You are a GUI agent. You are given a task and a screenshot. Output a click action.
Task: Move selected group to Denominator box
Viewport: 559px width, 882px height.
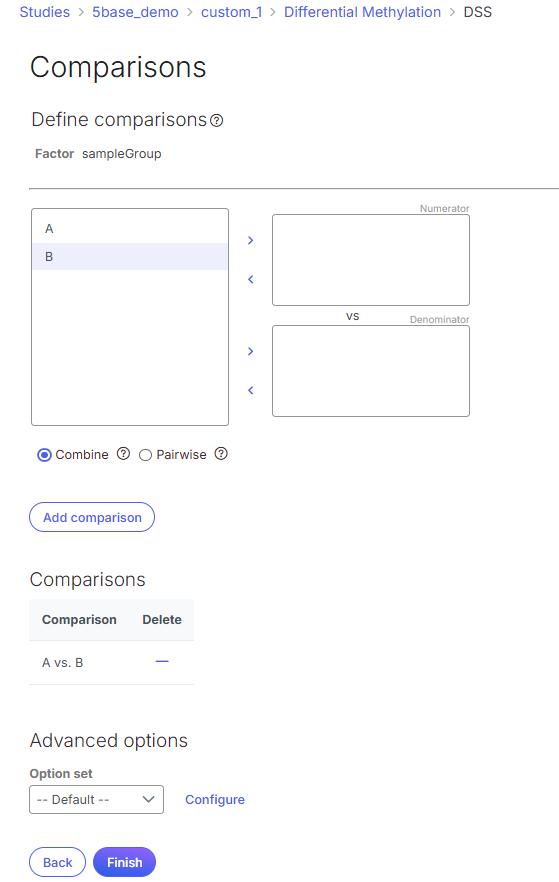251,351
